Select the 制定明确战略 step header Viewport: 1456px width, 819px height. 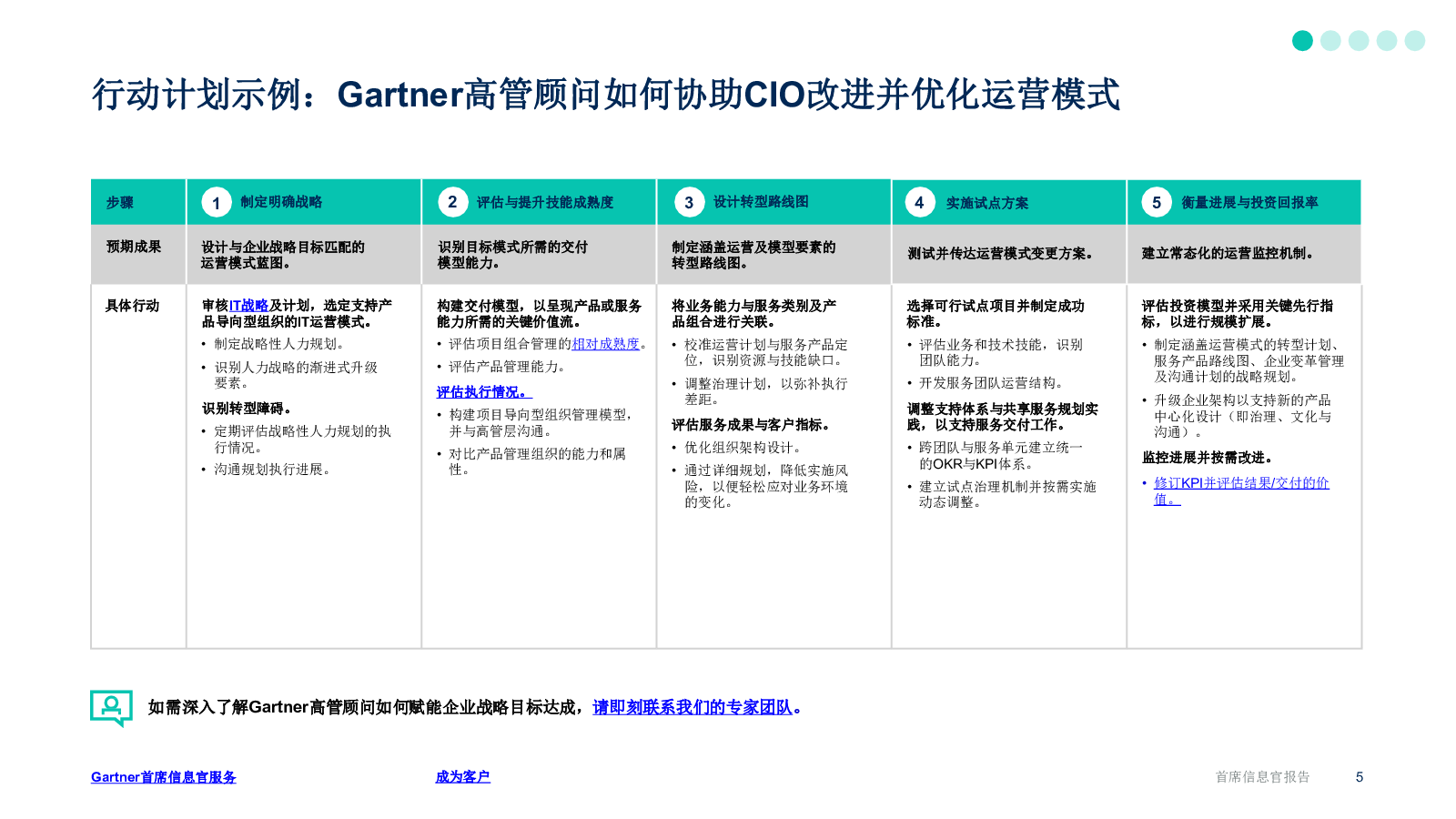pos(281,202)
